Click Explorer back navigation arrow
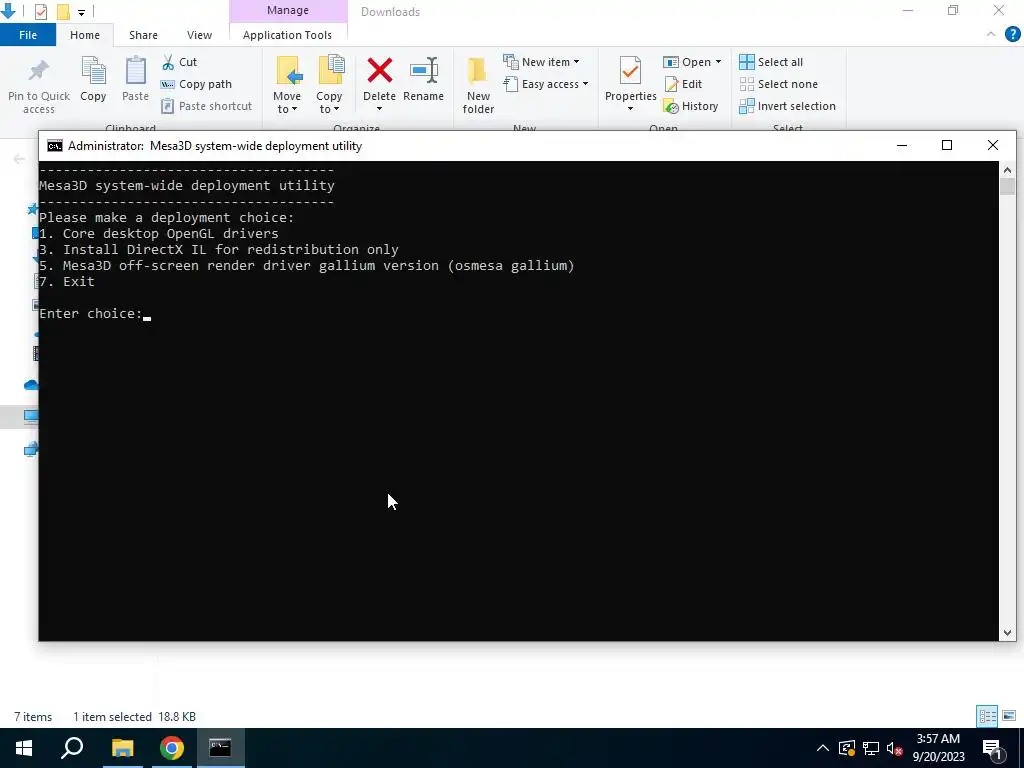The image size is (1024, 768). click(19, 159)
